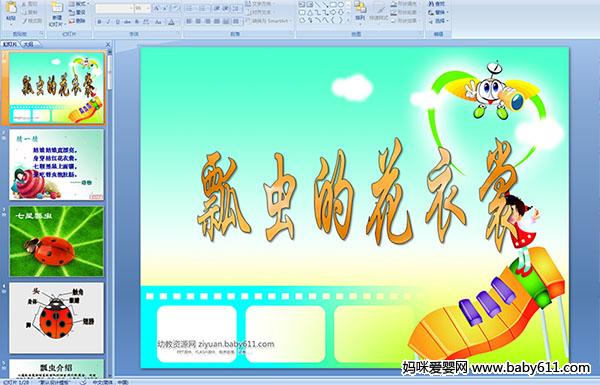Switch to the Outline pane tab
The width and height of the screenshot is (600, 385).
(x=28, y=44)
